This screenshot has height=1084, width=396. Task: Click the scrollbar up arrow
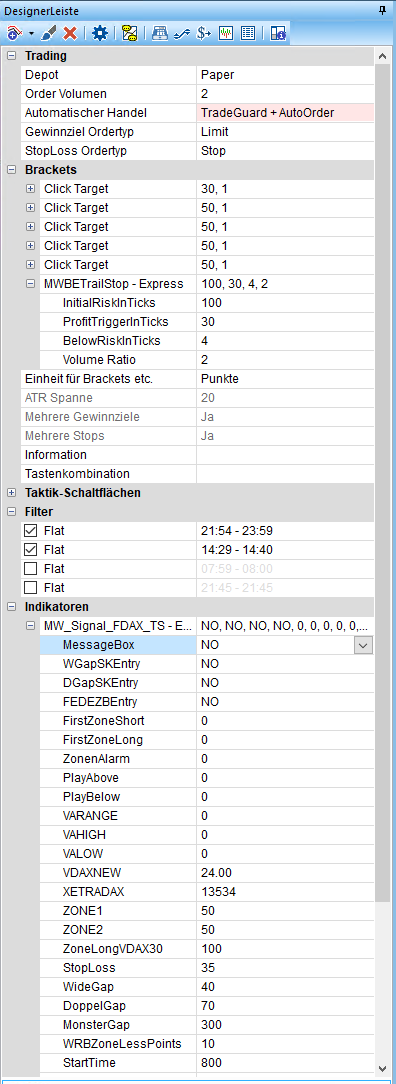pyautogui.click(x=383, y=55)
